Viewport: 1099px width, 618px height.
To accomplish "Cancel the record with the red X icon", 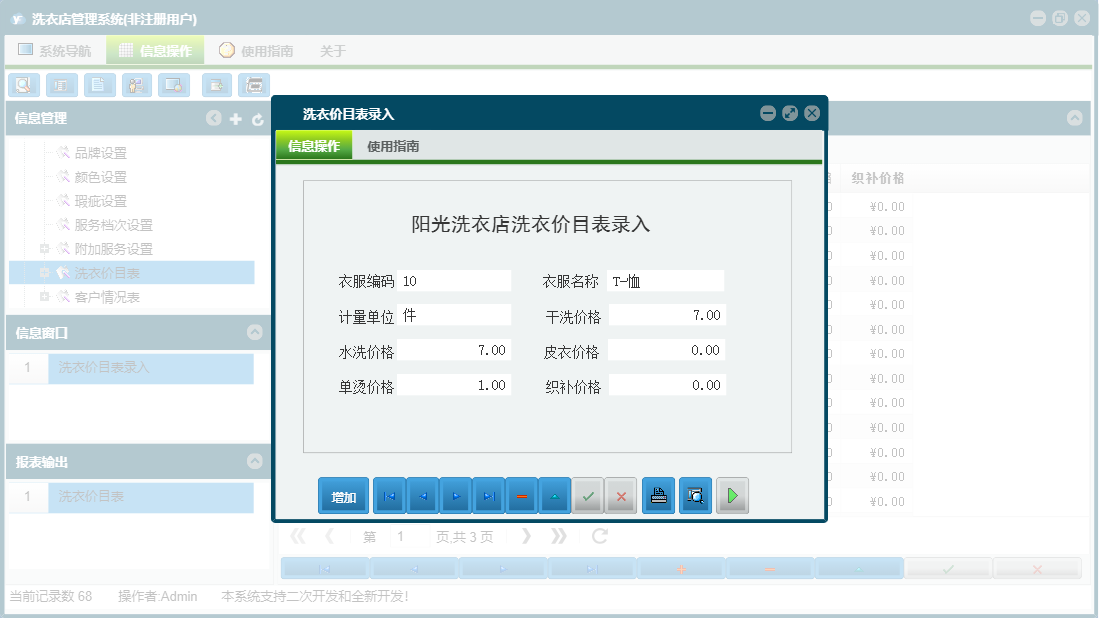I will 621,495.
